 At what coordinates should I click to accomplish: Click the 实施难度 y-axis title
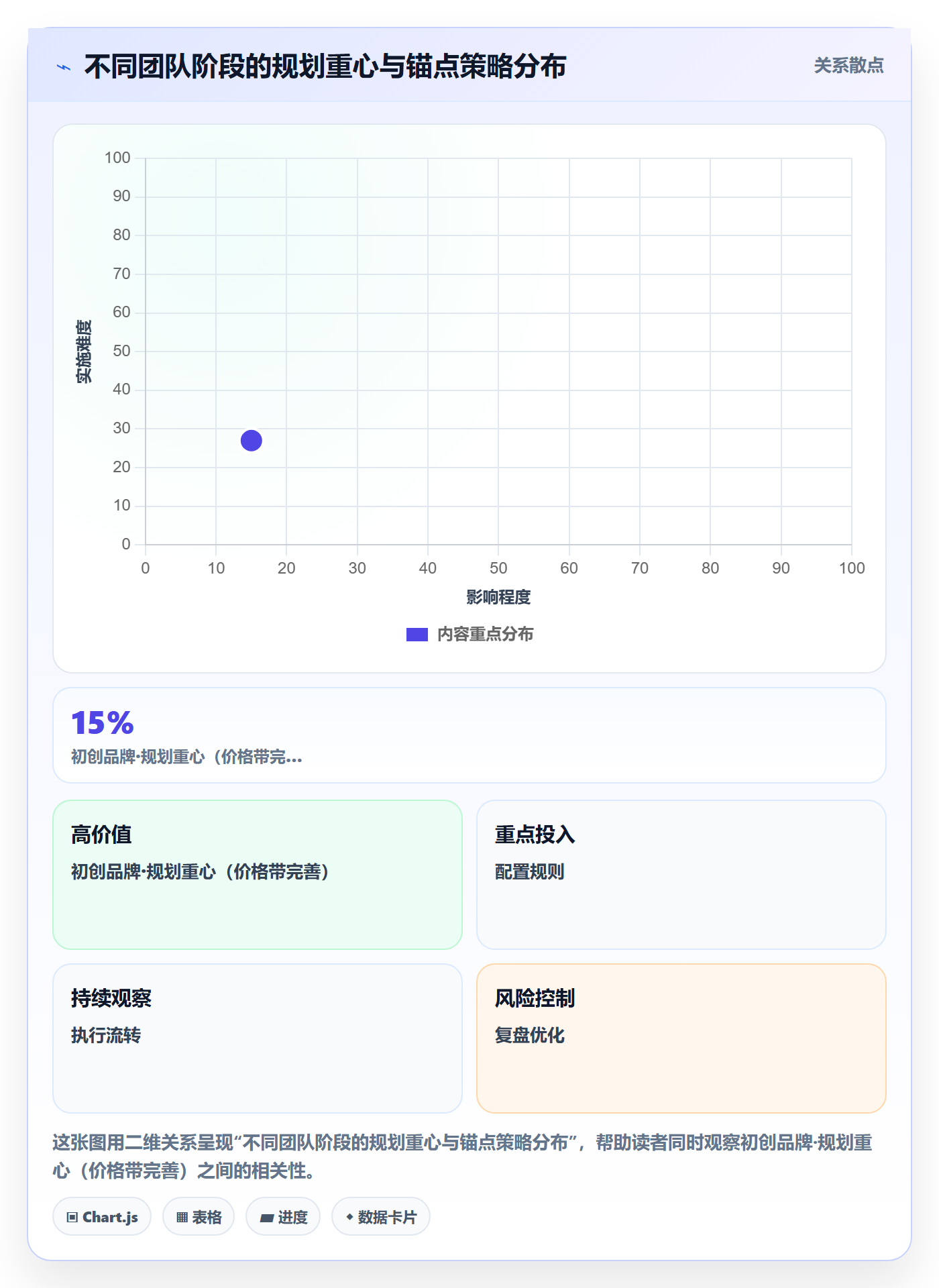pyautogui.click(x=84, y=352)
